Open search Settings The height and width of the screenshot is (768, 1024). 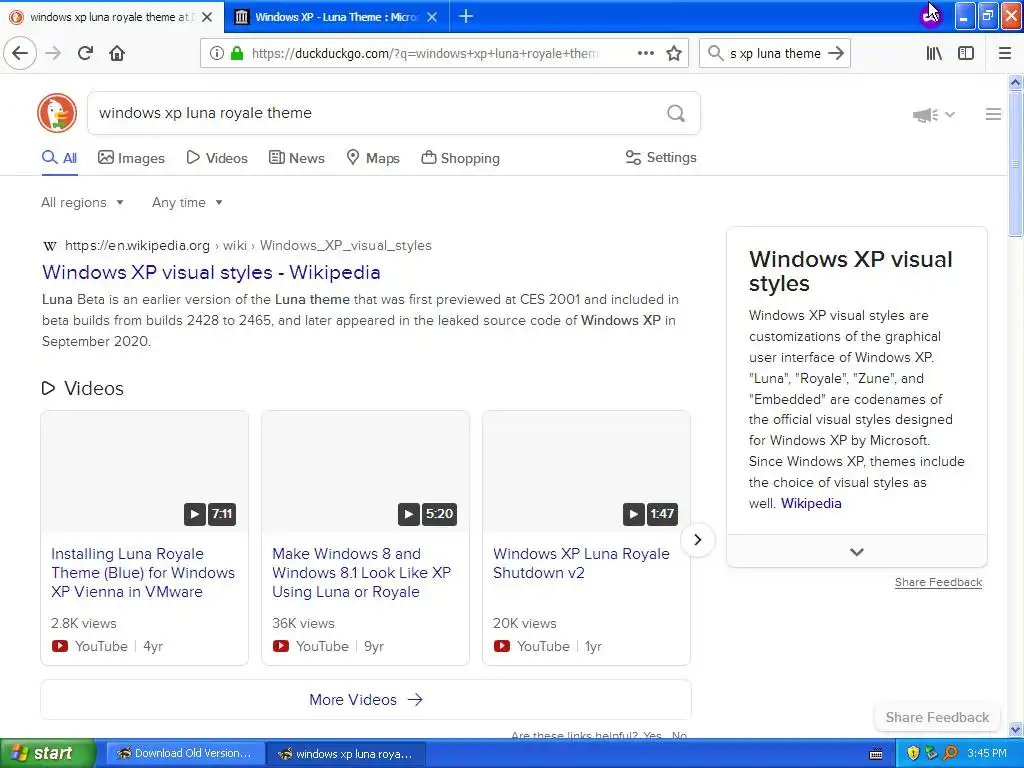[x=661, y=157]
